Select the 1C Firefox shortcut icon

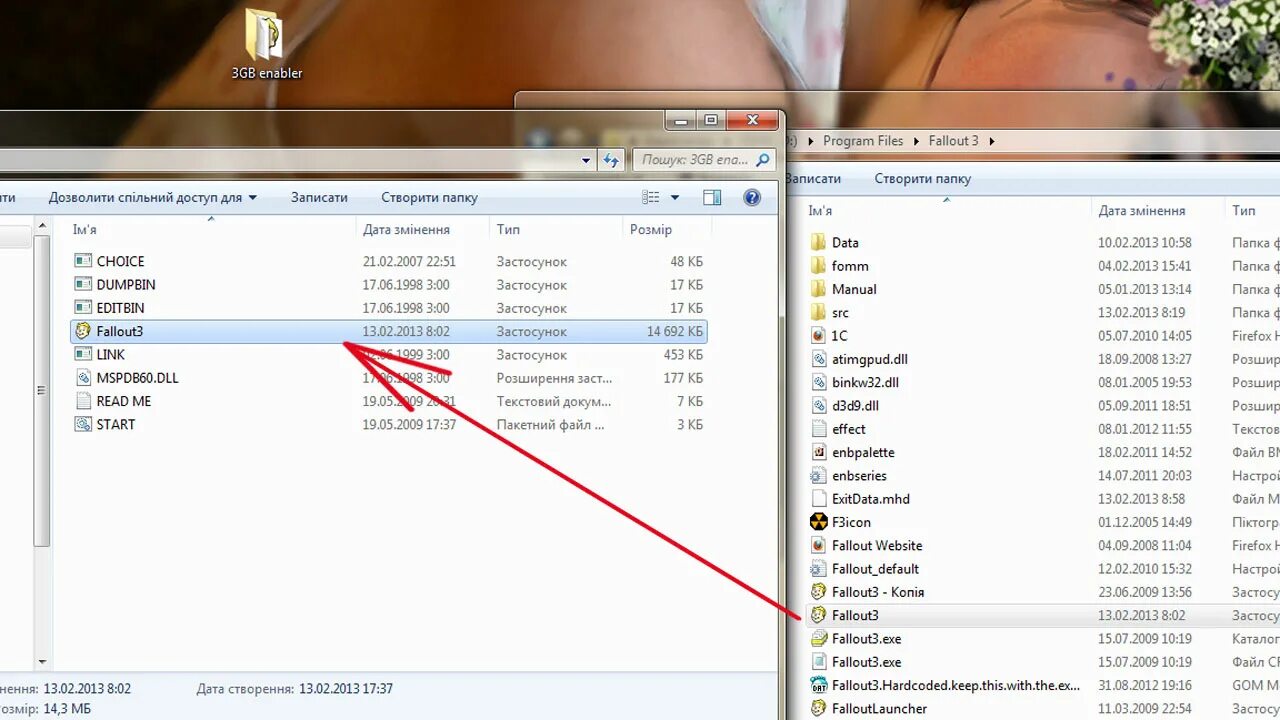tap(818, 336)
